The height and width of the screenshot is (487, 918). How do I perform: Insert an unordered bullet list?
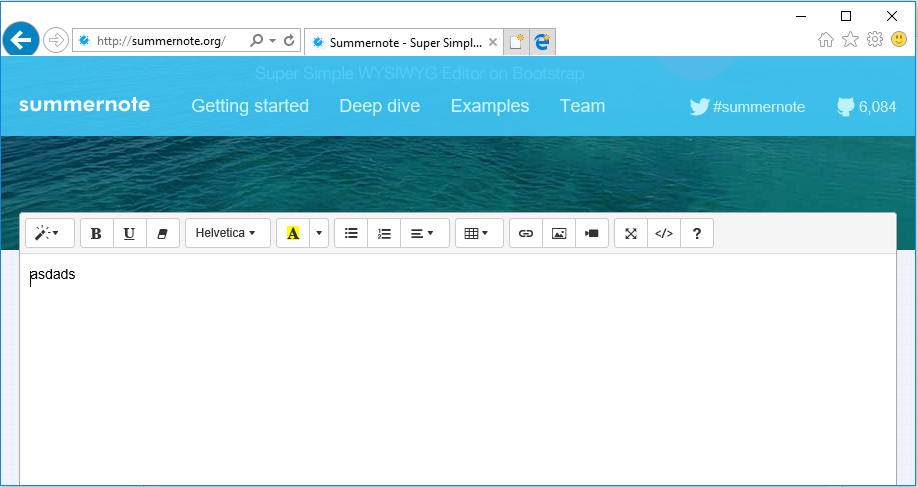pyautogui.click(x=351, y=233)
